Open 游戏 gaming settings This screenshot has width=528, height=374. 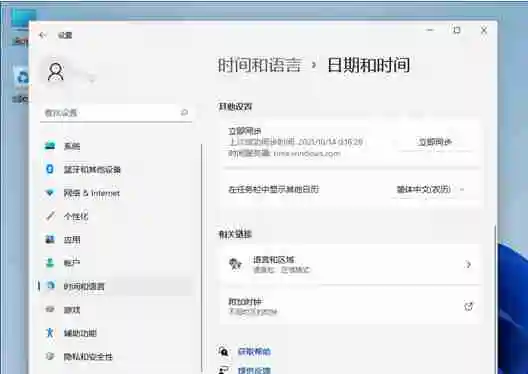[x=116, y=310]
